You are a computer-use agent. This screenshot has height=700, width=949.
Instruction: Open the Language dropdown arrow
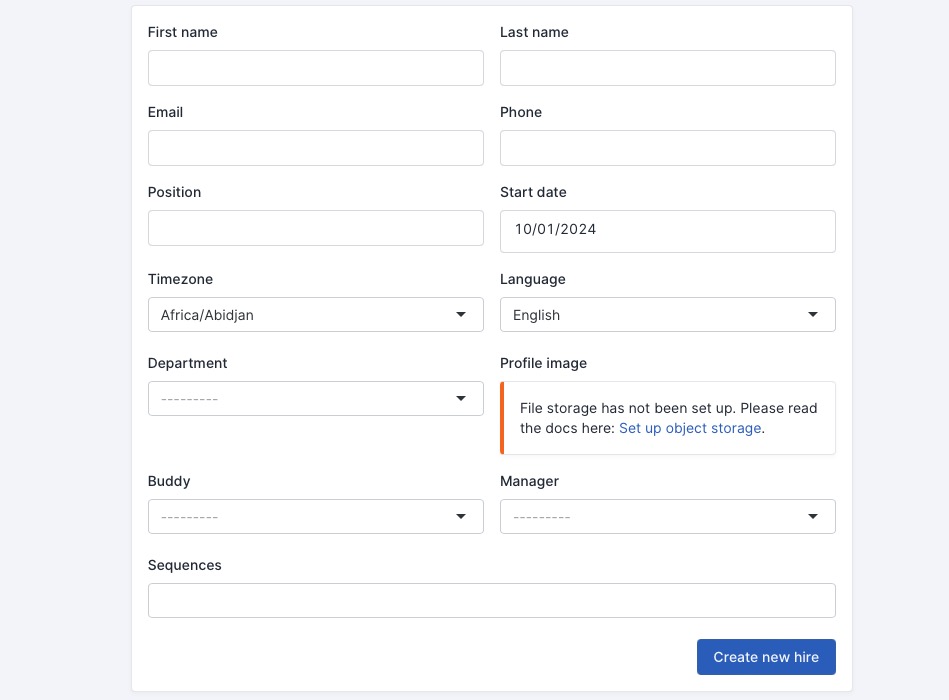click(x=812, y=314)
